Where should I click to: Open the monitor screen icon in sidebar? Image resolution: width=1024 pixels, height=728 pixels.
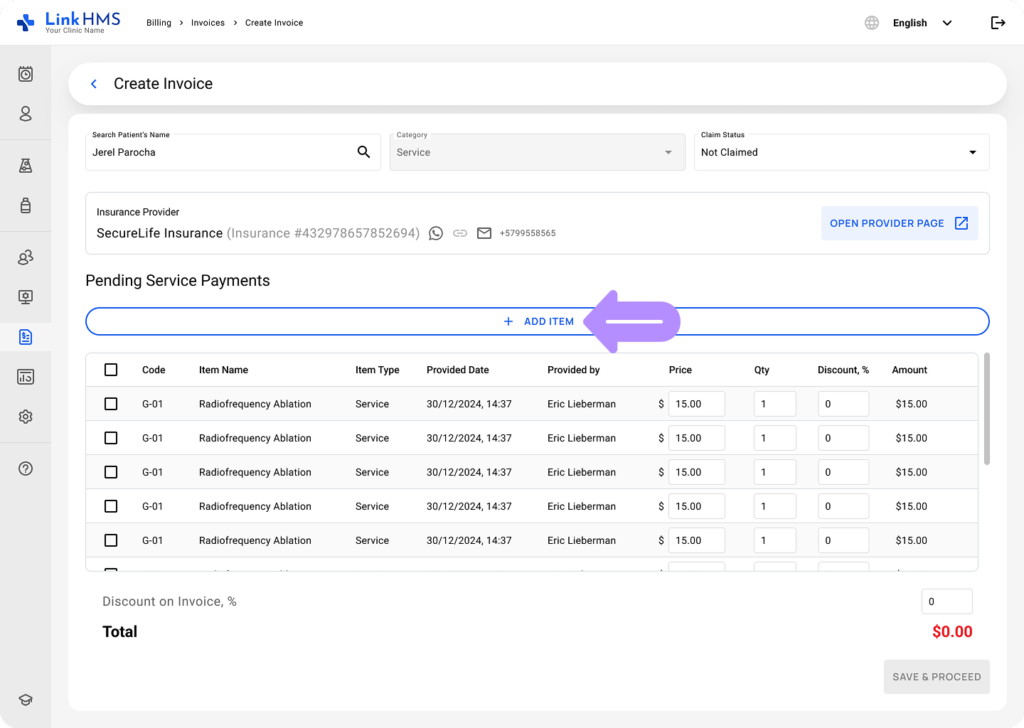pyautogui.click(x=25, y=297)
